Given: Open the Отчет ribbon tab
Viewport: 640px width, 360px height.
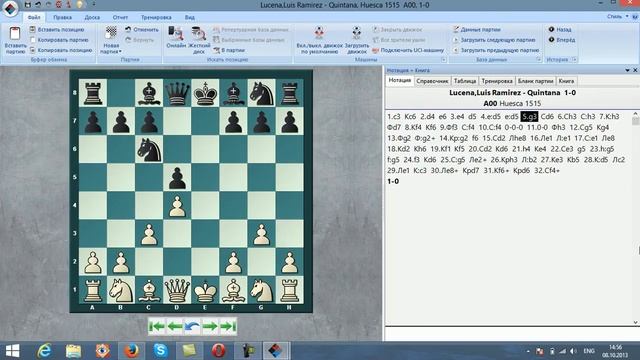Looking at the screenshot, I should [x=120, y=17].
